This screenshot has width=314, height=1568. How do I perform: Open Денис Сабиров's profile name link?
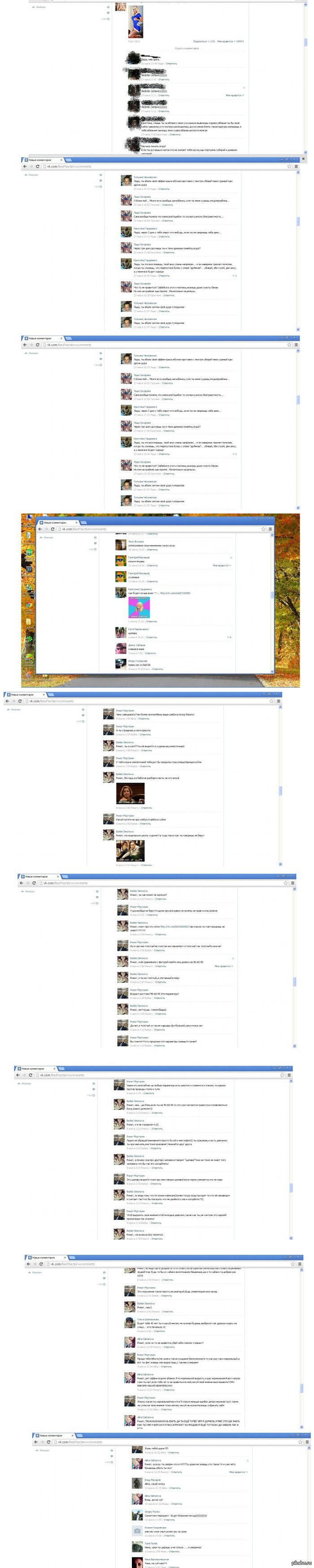[x=136, y=645]
